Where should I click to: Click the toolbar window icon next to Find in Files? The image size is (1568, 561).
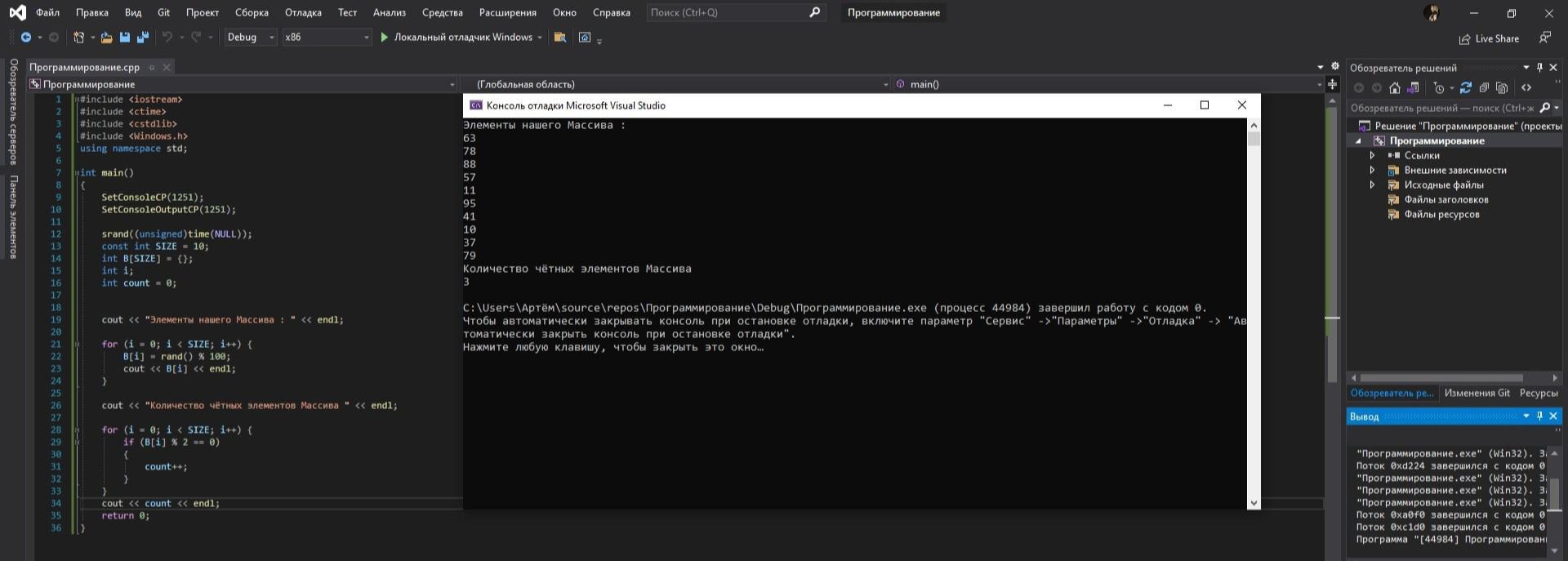(585, 38)
